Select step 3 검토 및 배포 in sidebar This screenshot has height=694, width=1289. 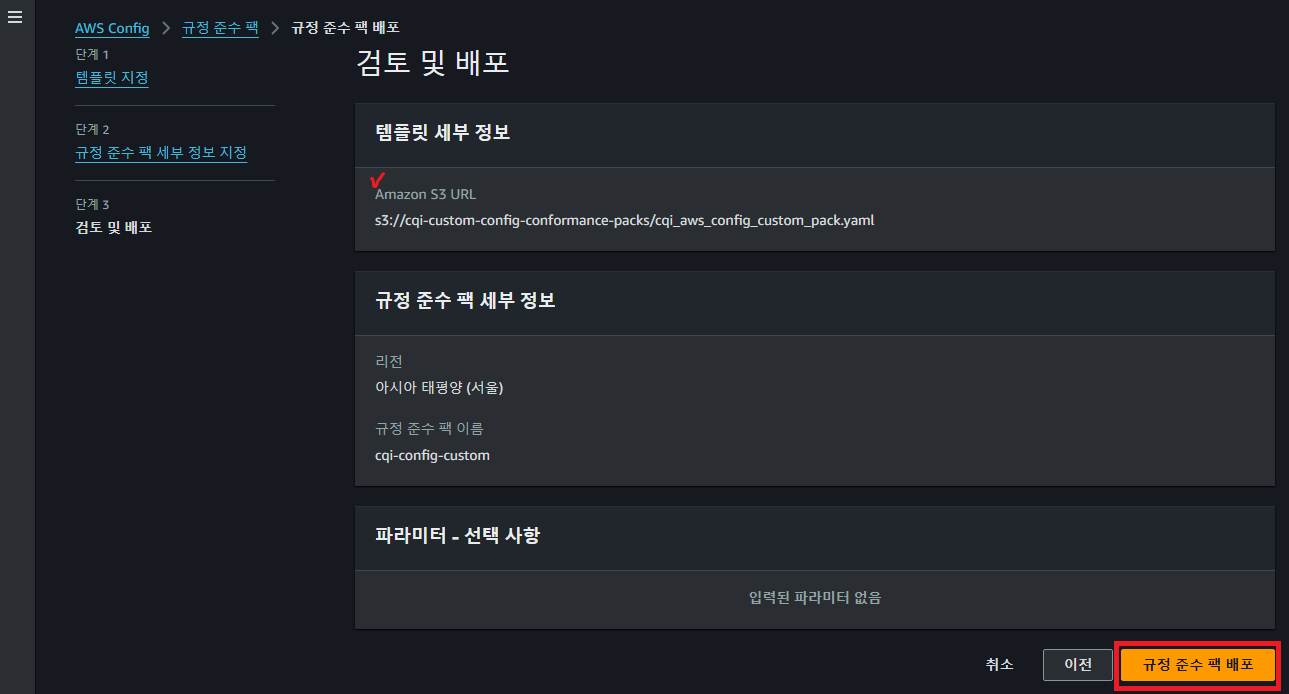[x=114, y=227]
